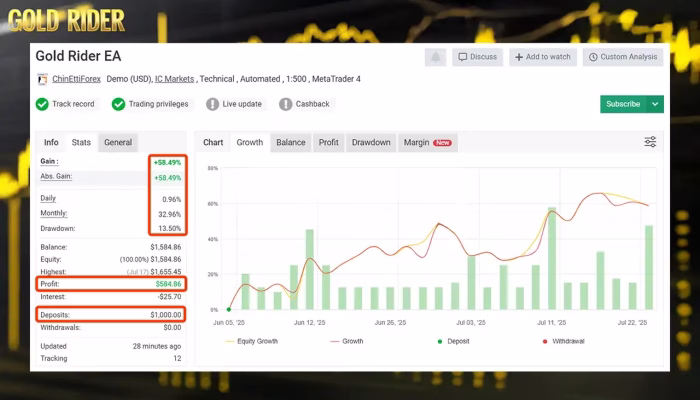The height and width of the screenshot is (400, 700).
Task: Click the ChinEttiForex avatar image
Action: 42,79
